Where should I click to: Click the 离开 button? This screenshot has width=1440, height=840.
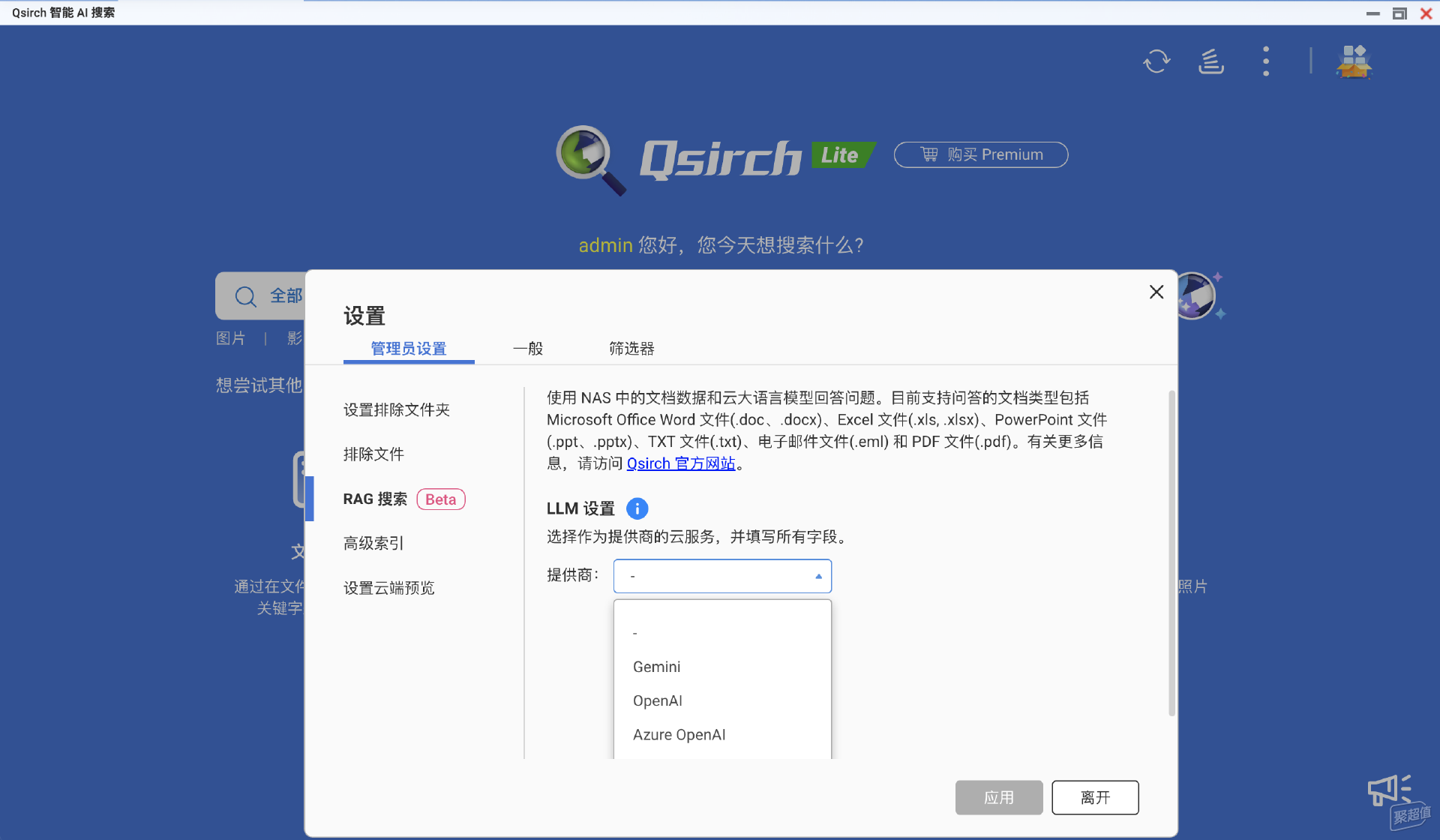click(1095, 797)
